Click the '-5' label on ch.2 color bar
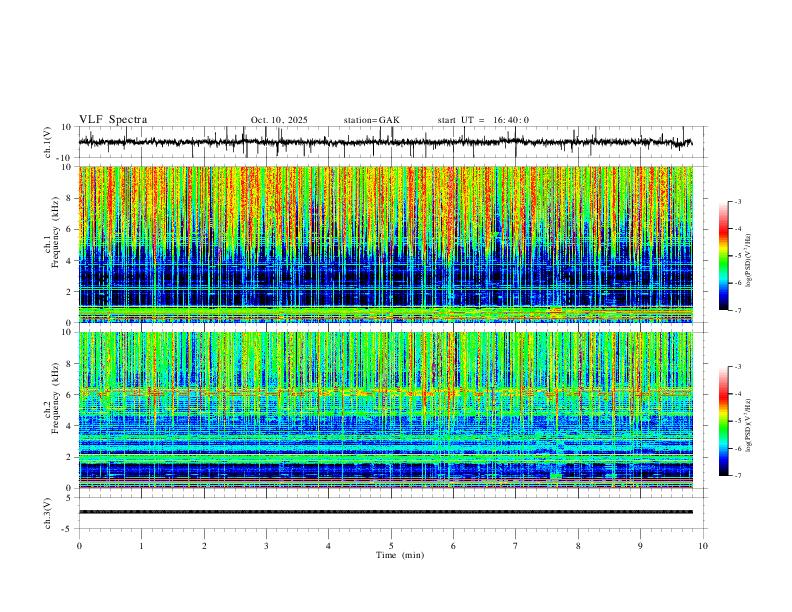The width and height of the screenshot is (792, 612). (x=738, y=421)
